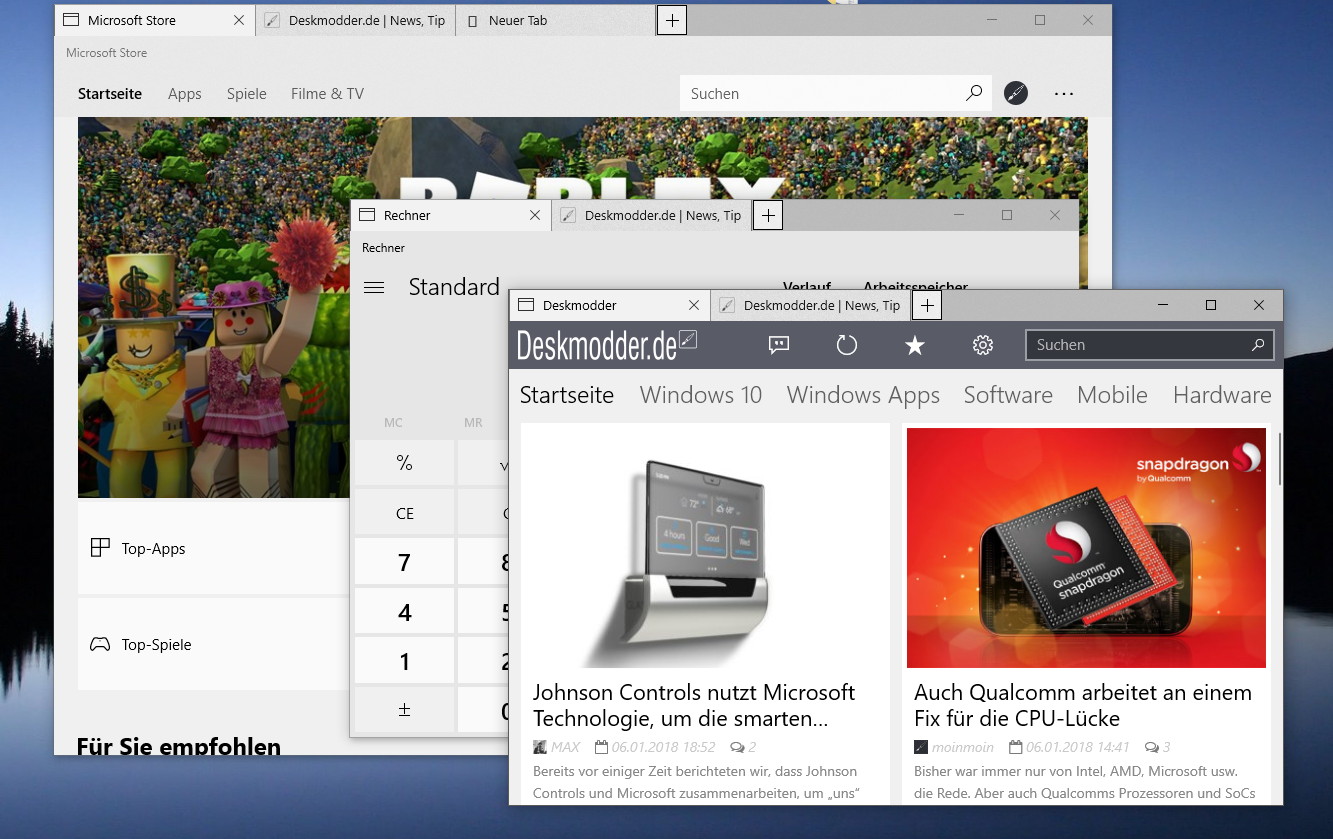Click number 4 in calculator

click(404, 612)
